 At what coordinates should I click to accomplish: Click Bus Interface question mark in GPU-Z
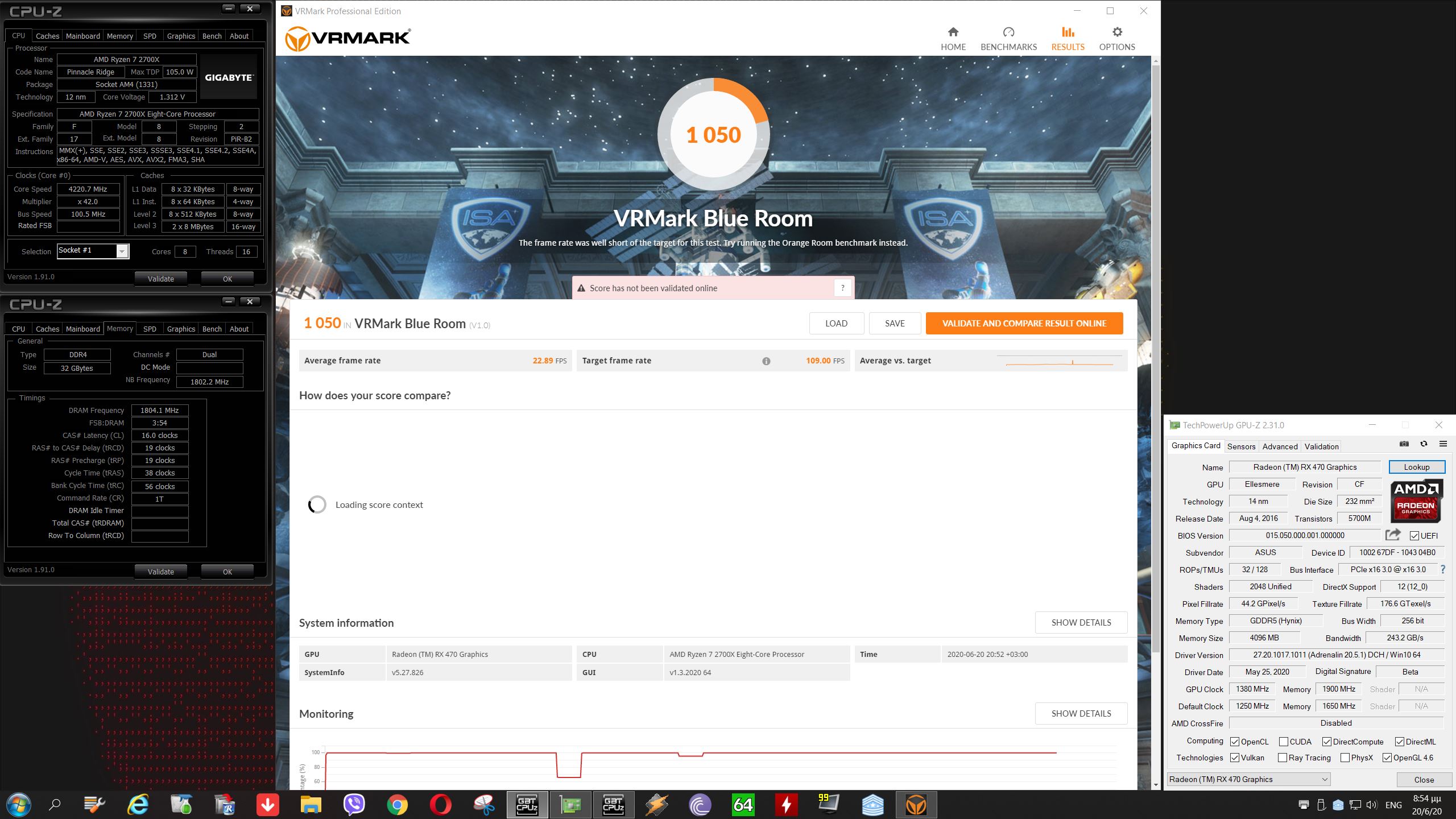pos(1442,569)
